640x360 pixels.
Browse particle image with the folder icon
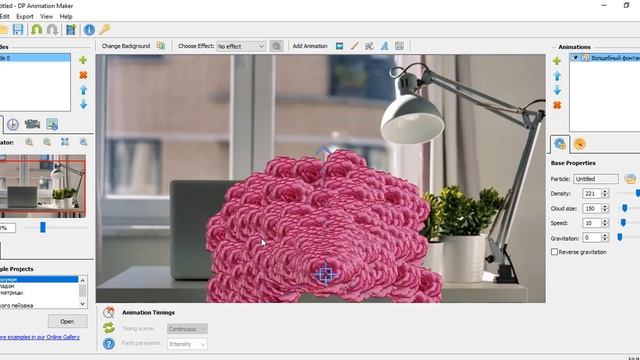click(x=630, y=179)
